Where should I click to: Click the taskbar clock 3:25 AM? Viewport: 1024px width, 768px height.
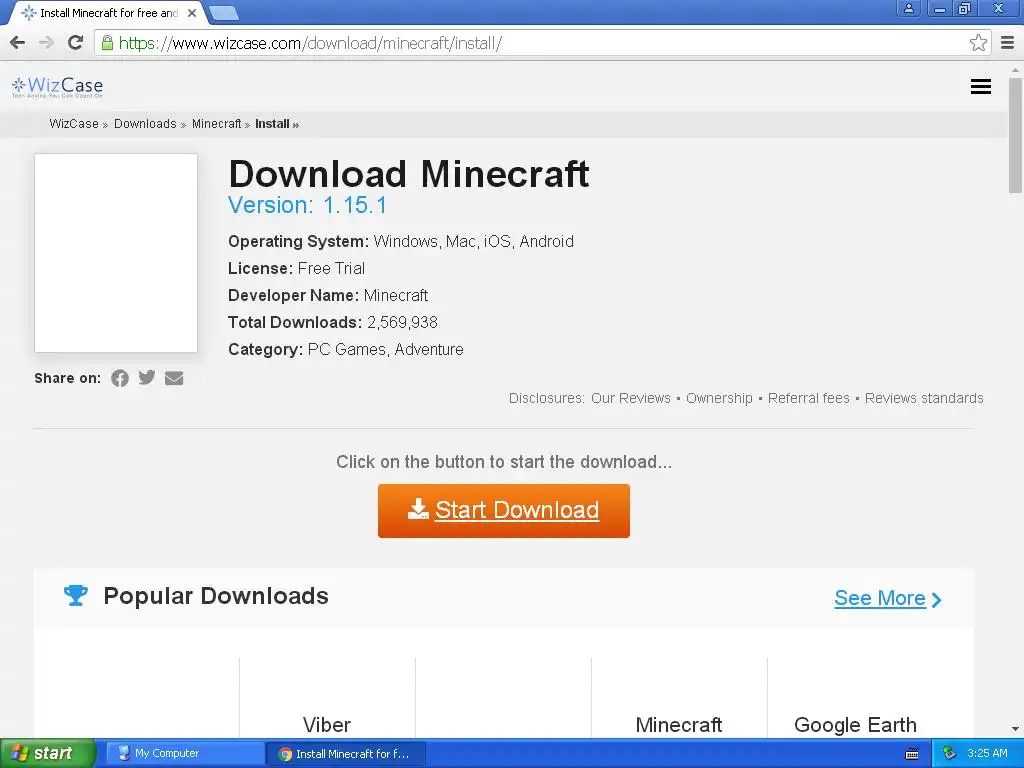(987, 754)
